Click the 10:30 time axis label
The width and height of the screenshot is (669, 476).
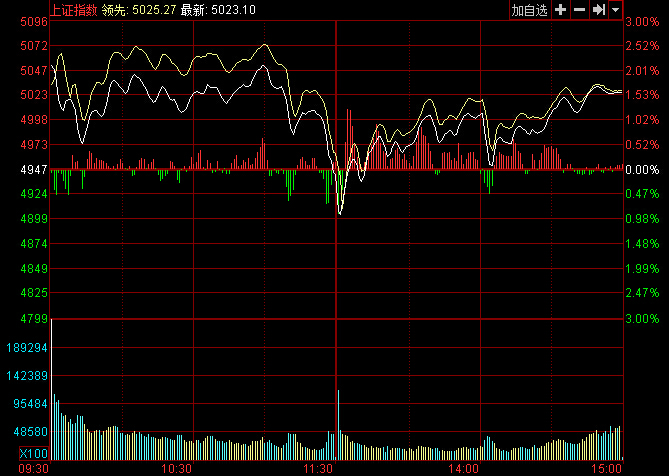[x=176, y=468]
